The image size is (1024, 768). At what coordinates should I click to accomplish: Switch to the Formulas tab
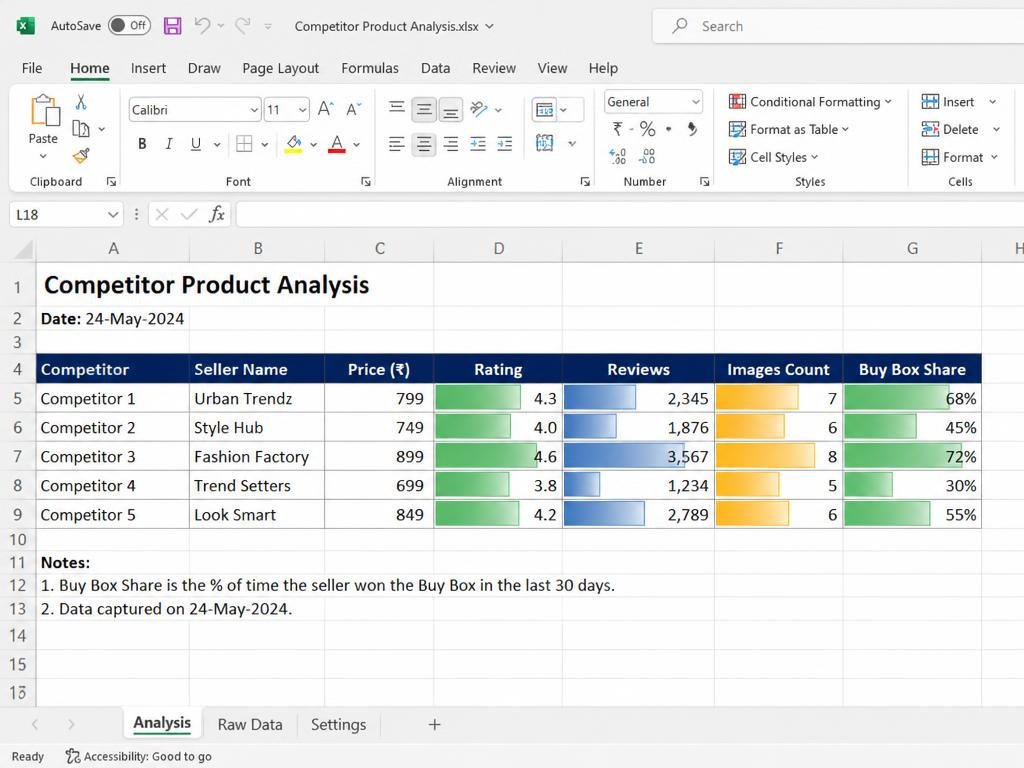370,68
